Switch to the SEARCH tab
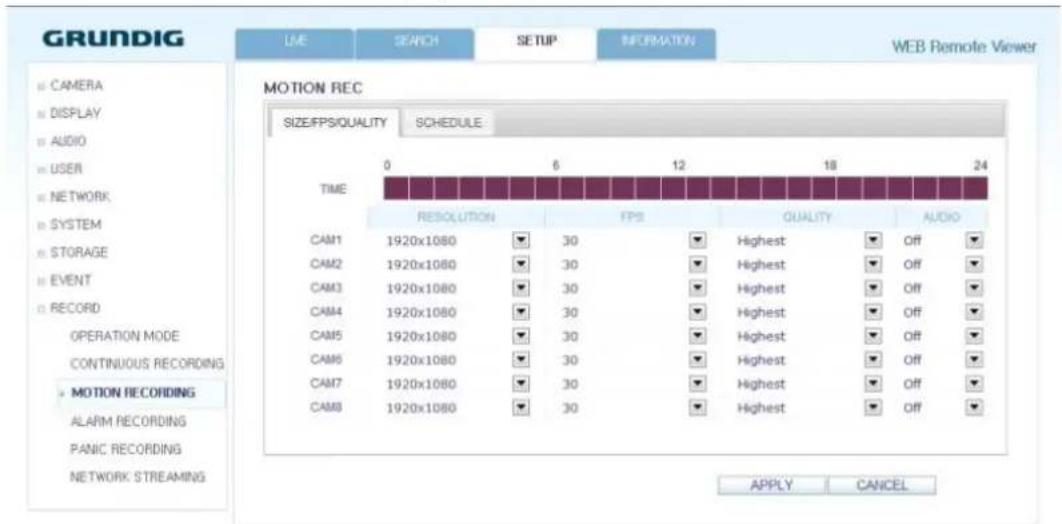The image size is (1062, 524). click(x=415, y=44)
